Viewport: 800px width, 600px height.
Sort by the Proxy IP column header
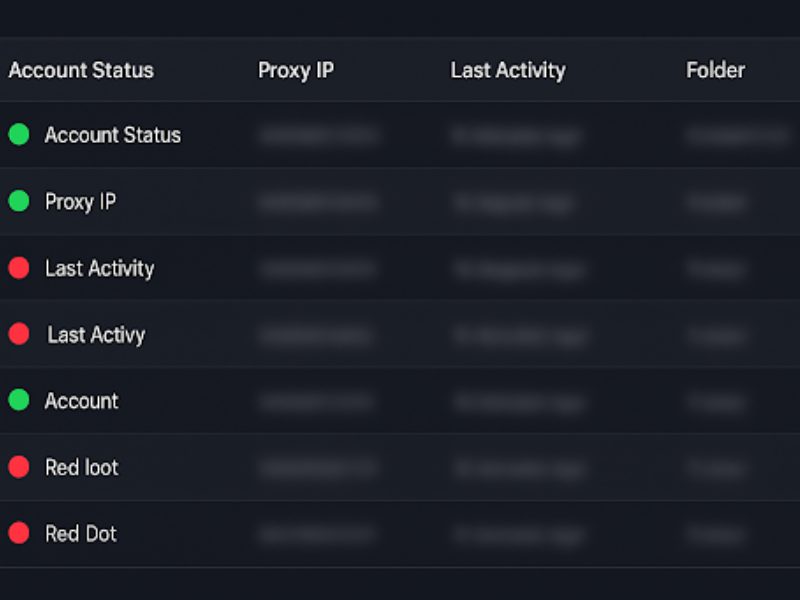296,70
